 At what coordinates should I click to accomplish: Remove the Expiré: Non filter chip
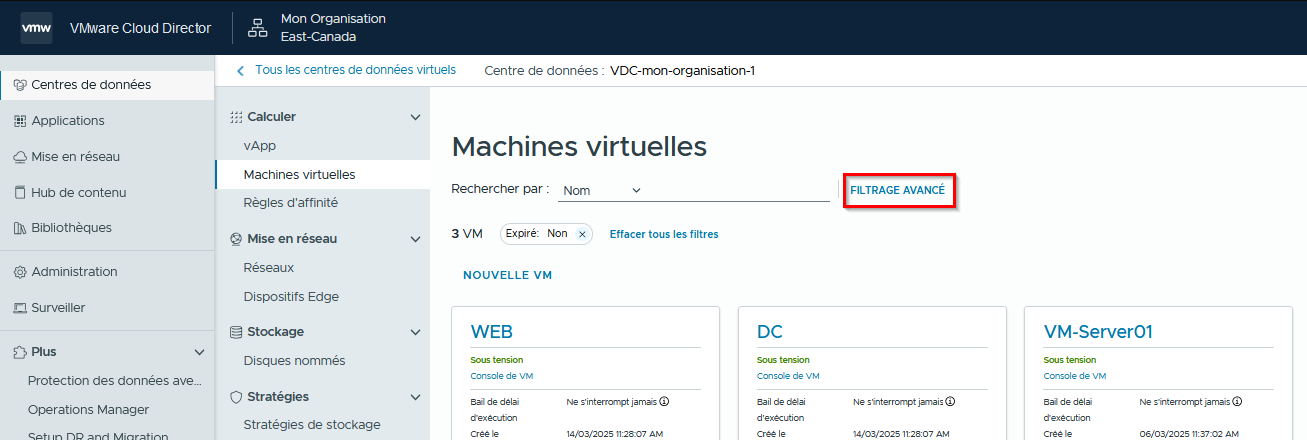tap(582, 234)
